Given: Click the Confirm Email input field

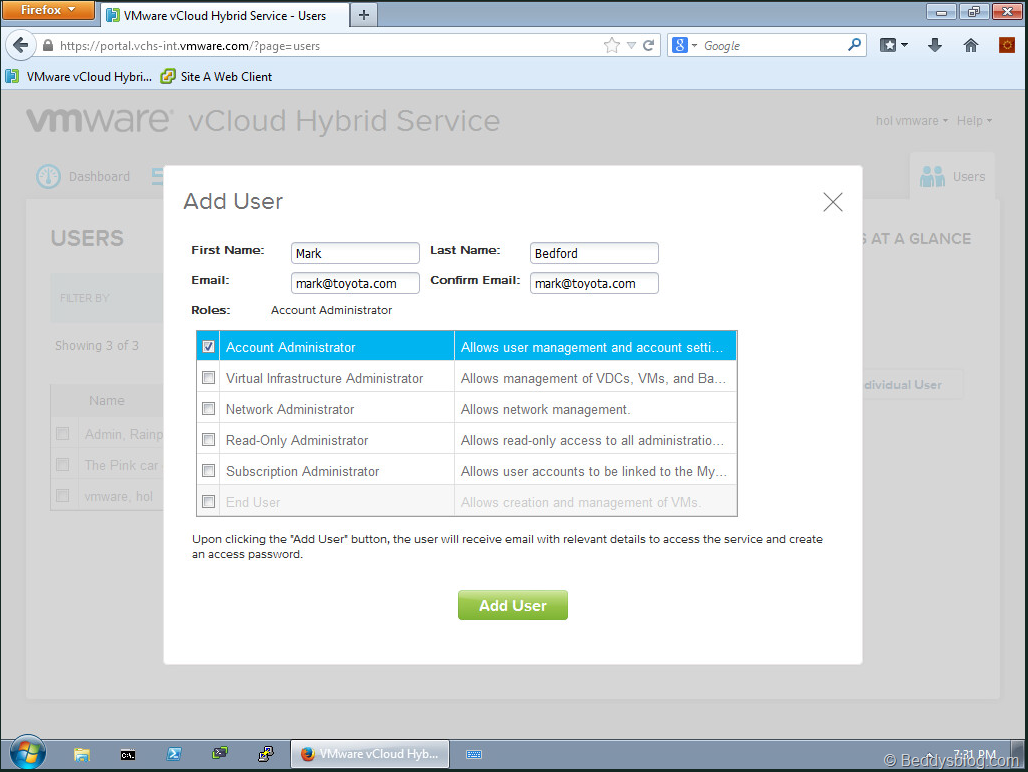Looking at the screenshot, I should point(594,283).
